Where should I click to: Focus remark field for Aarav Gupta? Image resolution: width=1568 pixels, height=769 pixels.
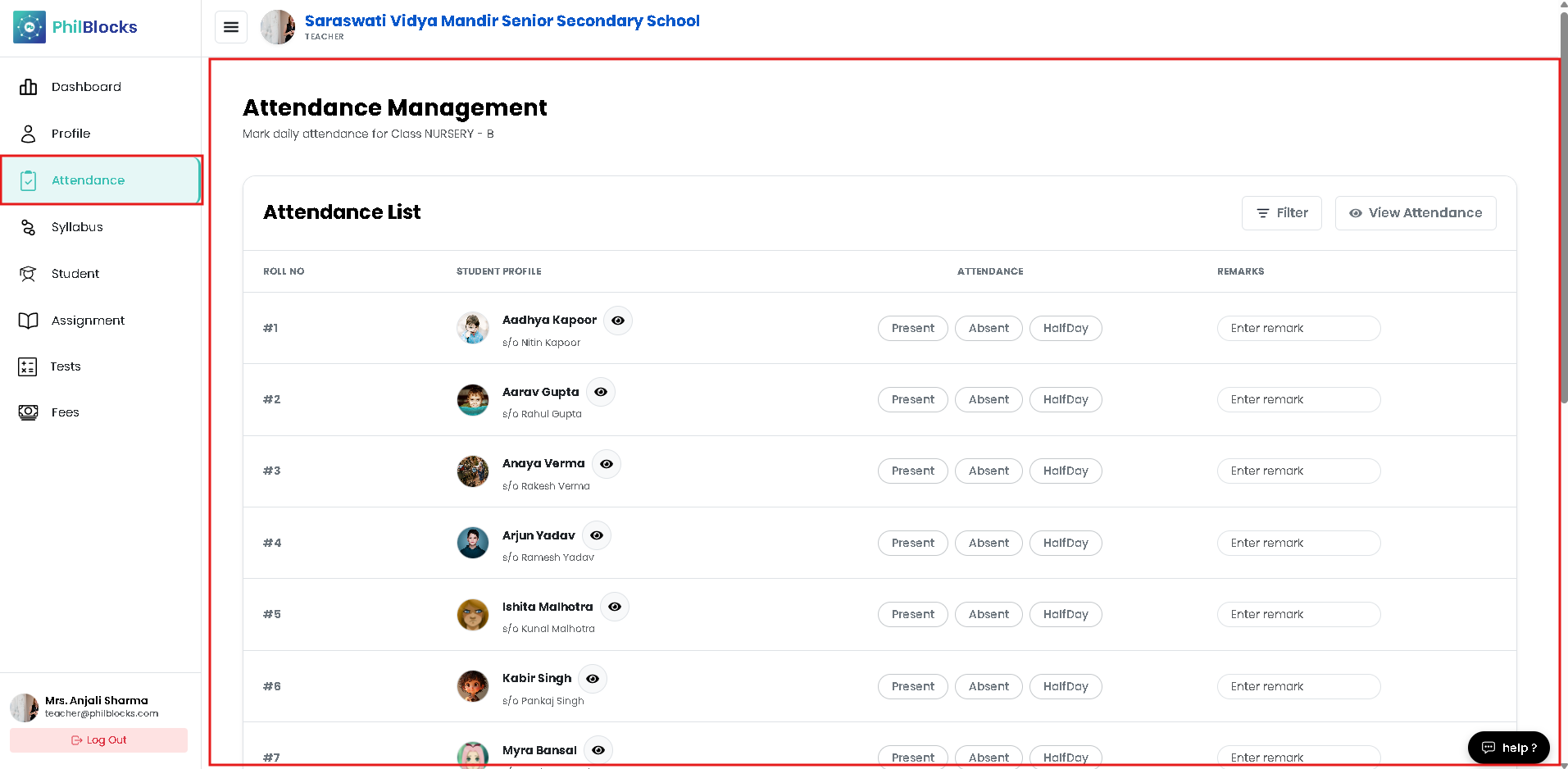[x=1298, y=399]
